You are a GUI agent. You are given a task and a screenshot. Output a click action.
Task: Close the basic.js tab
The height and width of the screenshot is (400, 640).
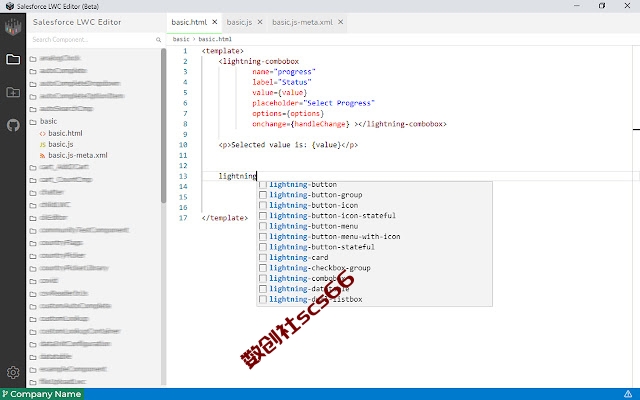[x=260, y=22]
